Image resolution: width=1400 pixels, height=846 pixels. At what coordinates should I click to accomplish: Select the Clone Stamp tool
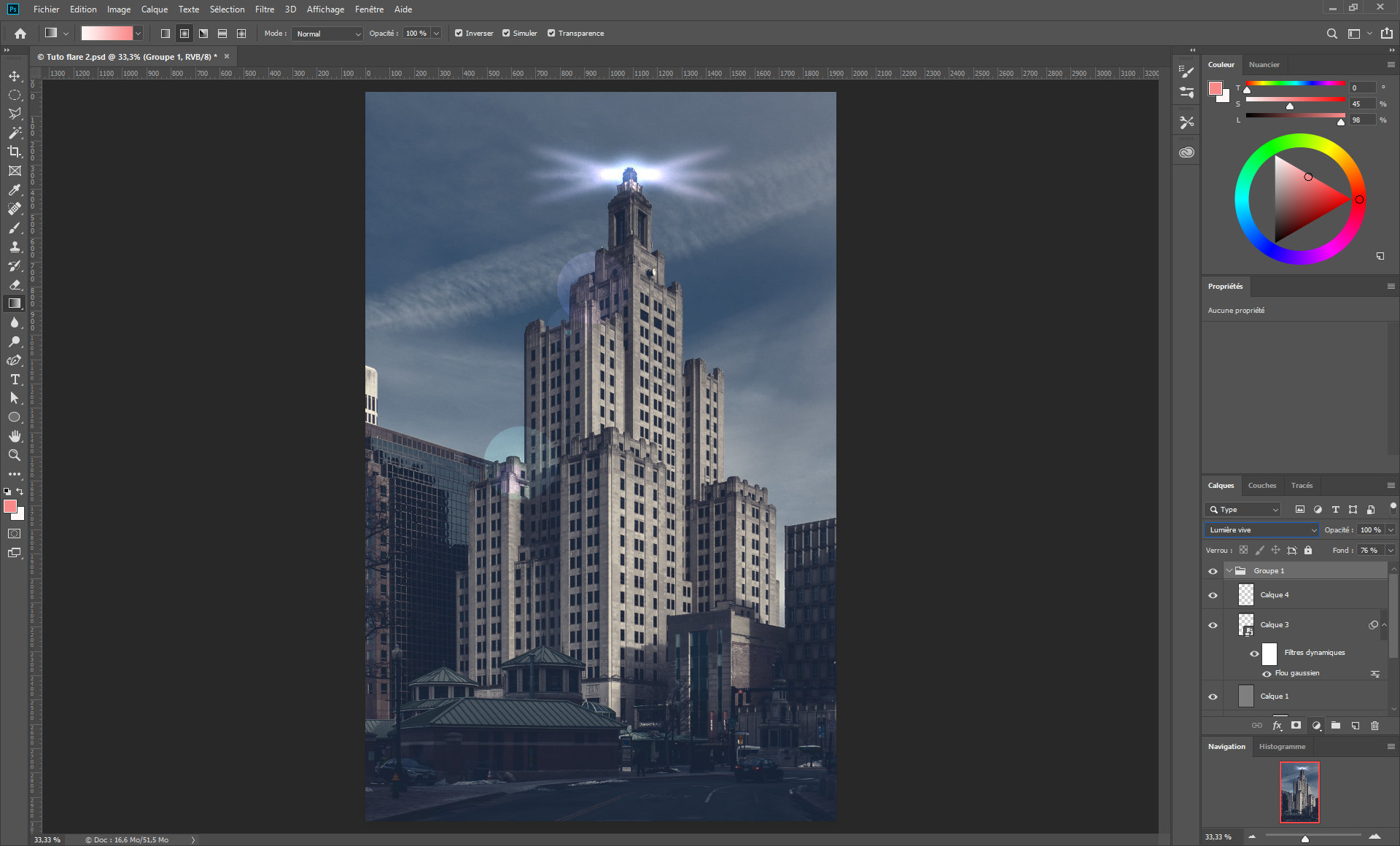15,247
